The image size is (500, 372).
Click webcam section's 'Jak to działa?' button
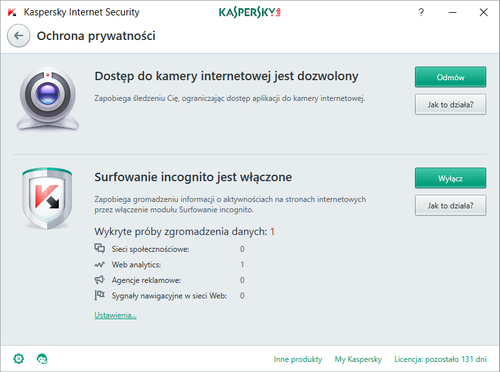pos(450,104)
